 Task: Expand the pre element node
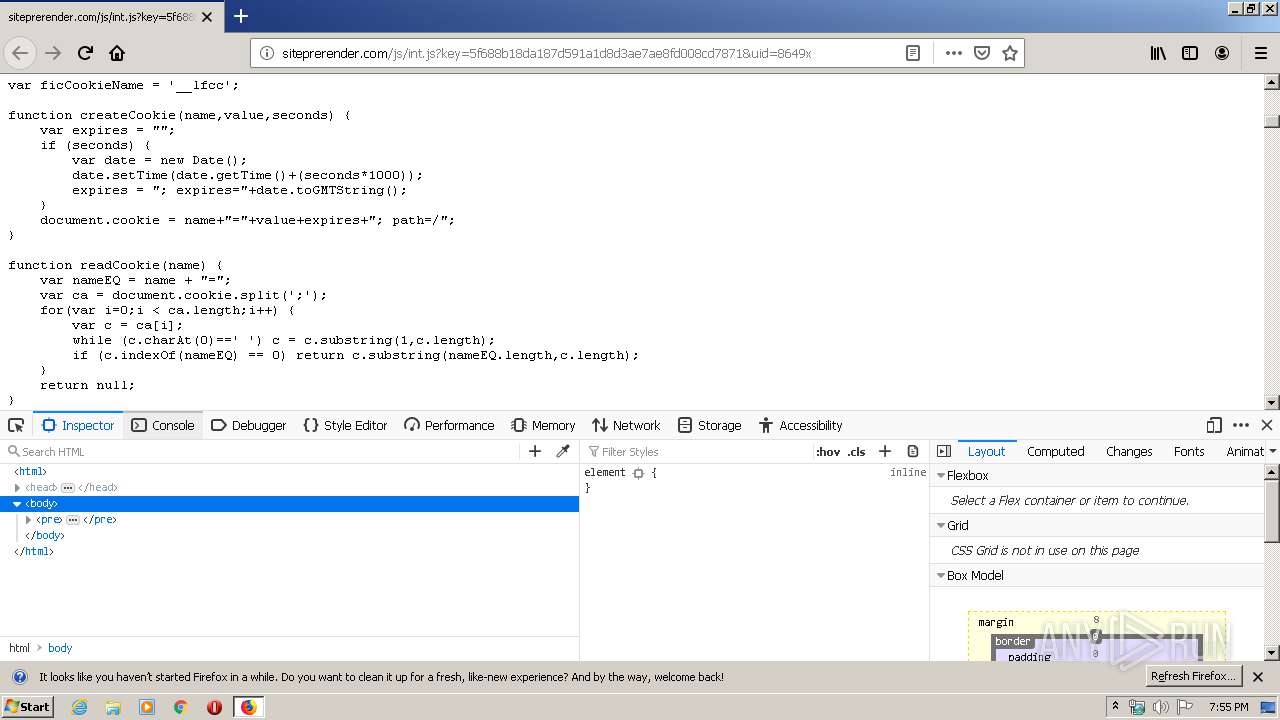click(29, 519)
